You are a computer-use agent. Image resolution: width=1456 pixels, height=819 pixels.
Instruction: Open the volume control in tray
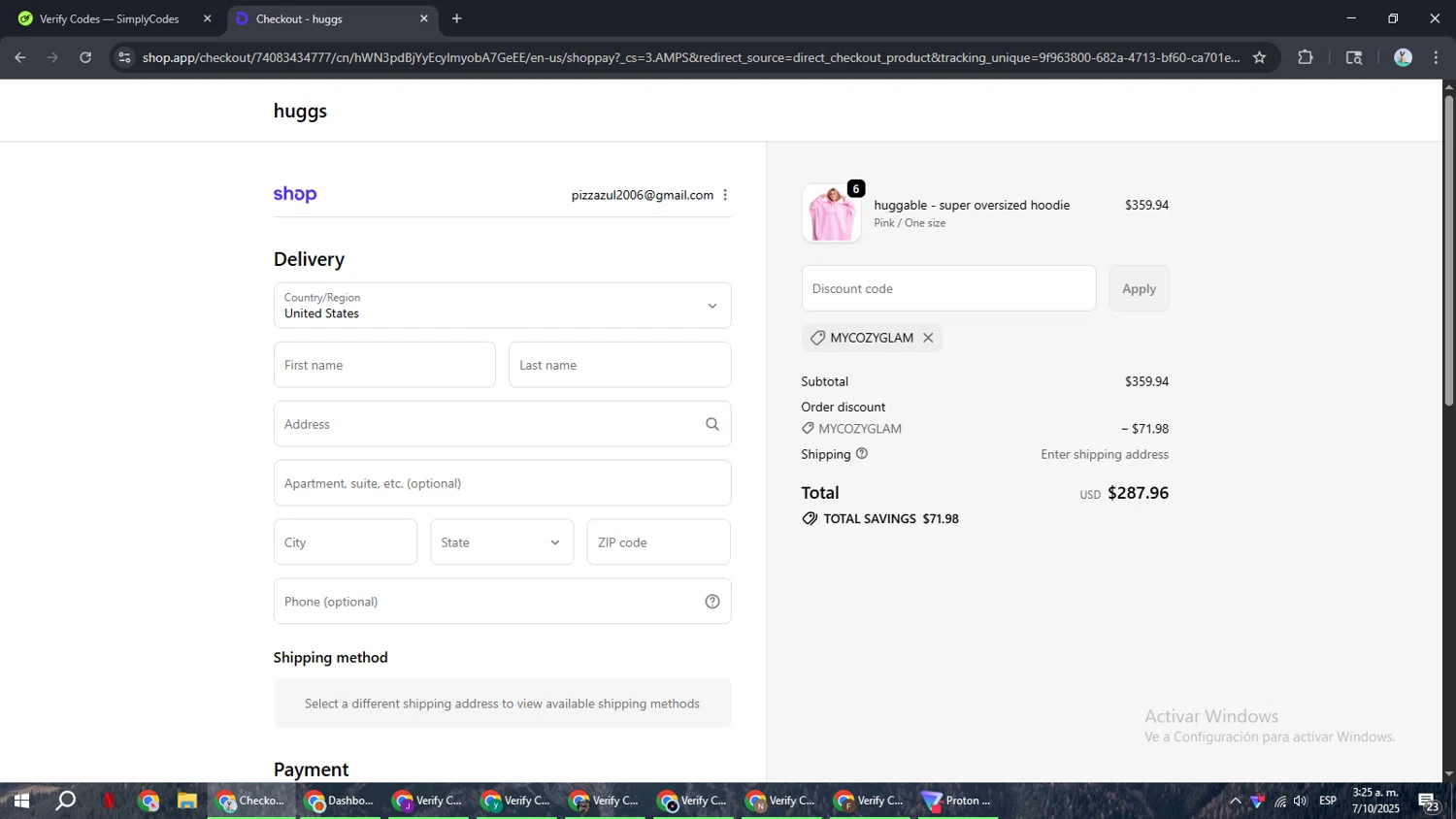click(x=1301, y=802)
